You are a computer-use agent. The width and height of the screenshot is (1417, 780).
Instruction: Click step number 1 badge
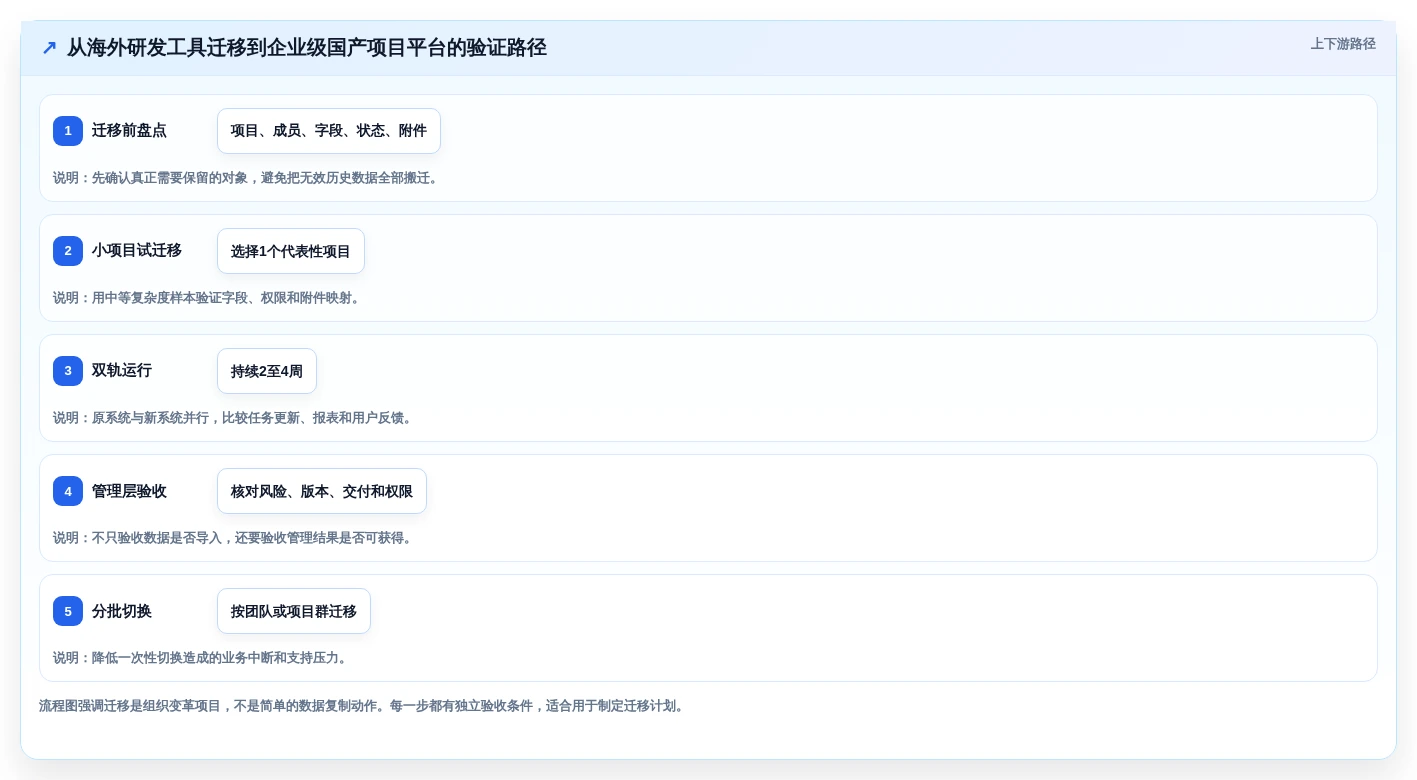click(68, 131)
